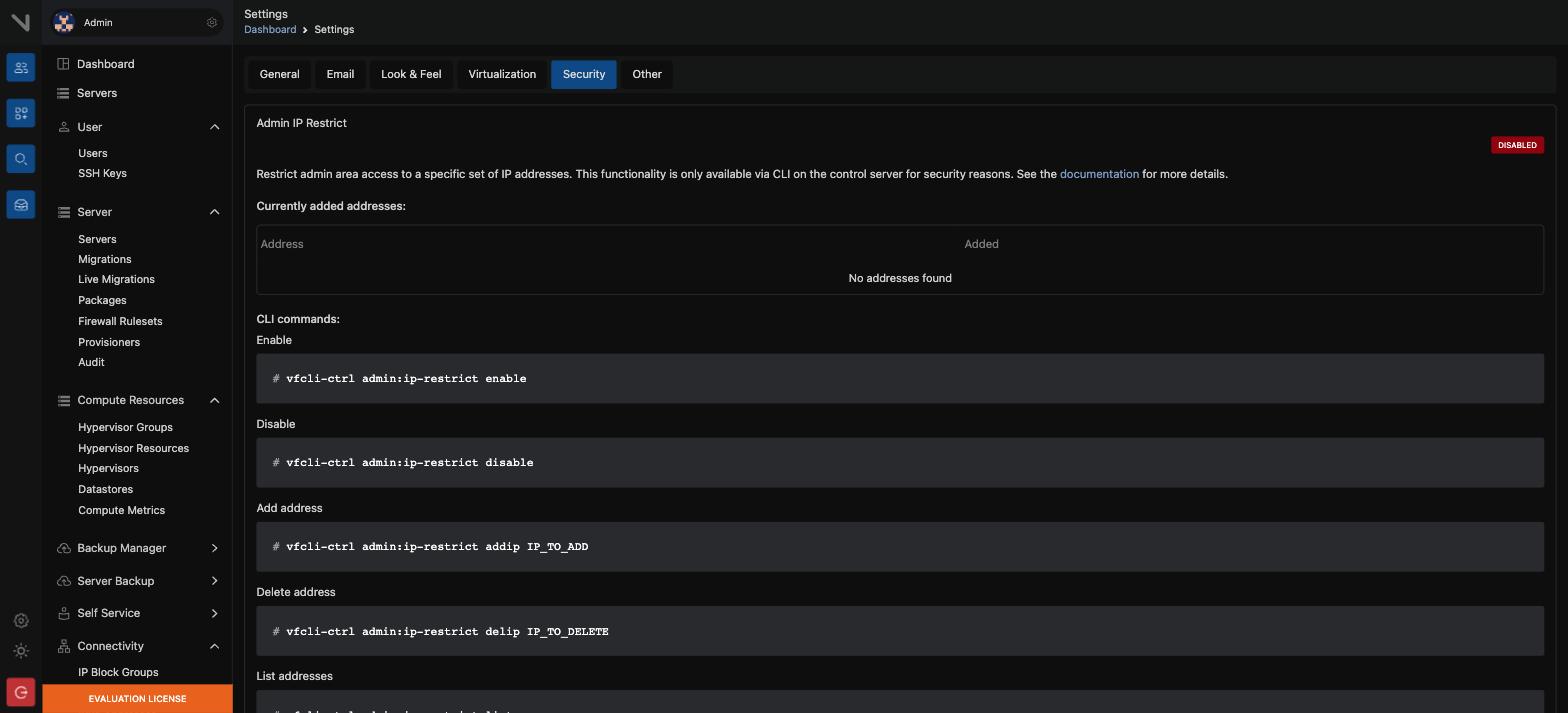Toggle light mode with the sun icon
Viewport: 1568px width, 713px height.
pos(21,651)
